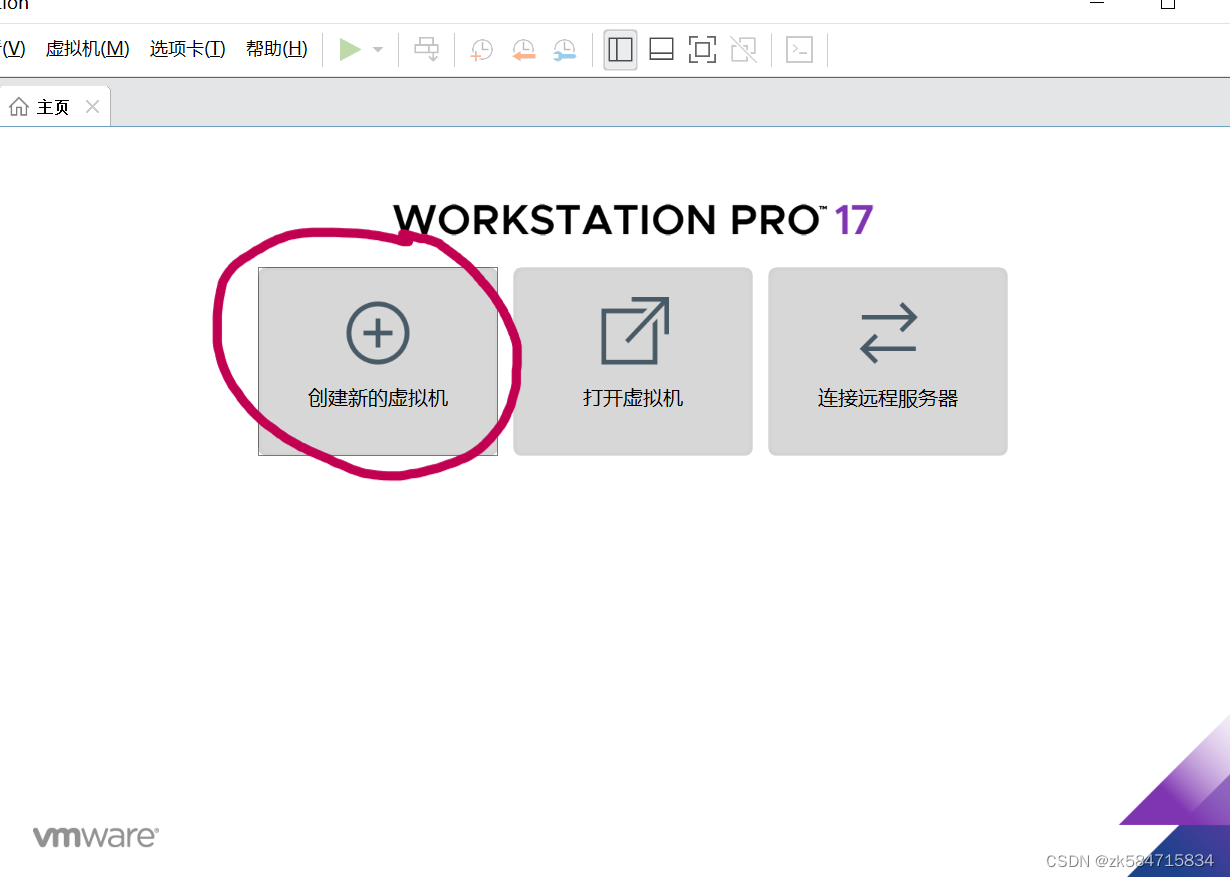This screenshot has width=1230, height=877.
Task: Click the home icon on the tab
Action: (x=19, y=107)
